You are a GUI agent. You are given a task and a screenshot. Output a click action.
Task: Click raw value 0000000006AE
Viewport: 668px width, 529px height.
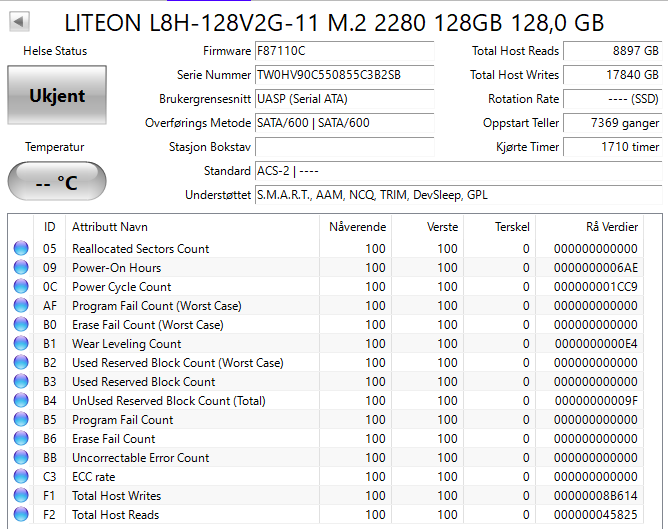596,268
